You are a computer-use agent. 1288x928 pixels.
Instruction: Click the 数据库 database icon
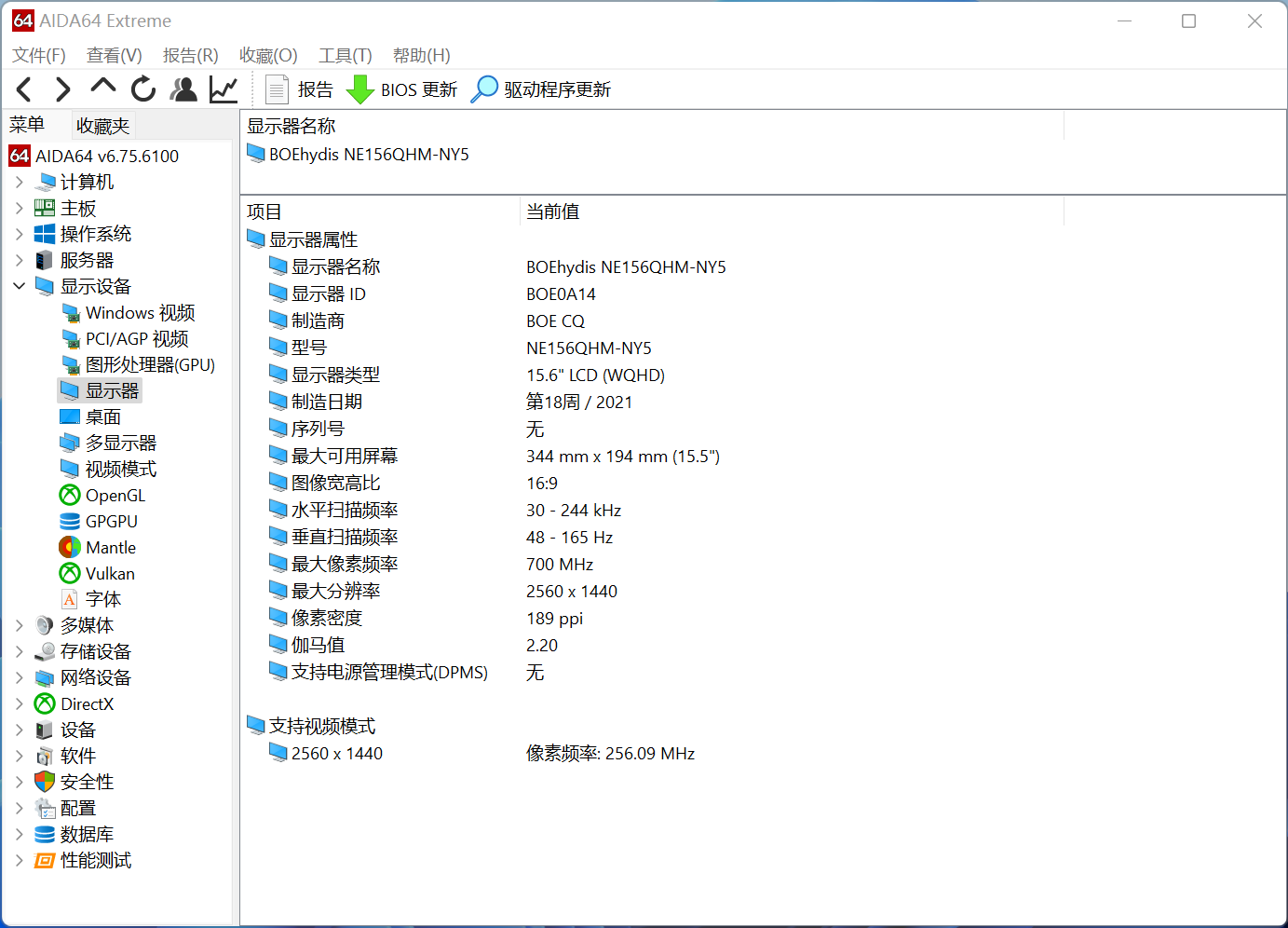45,834
